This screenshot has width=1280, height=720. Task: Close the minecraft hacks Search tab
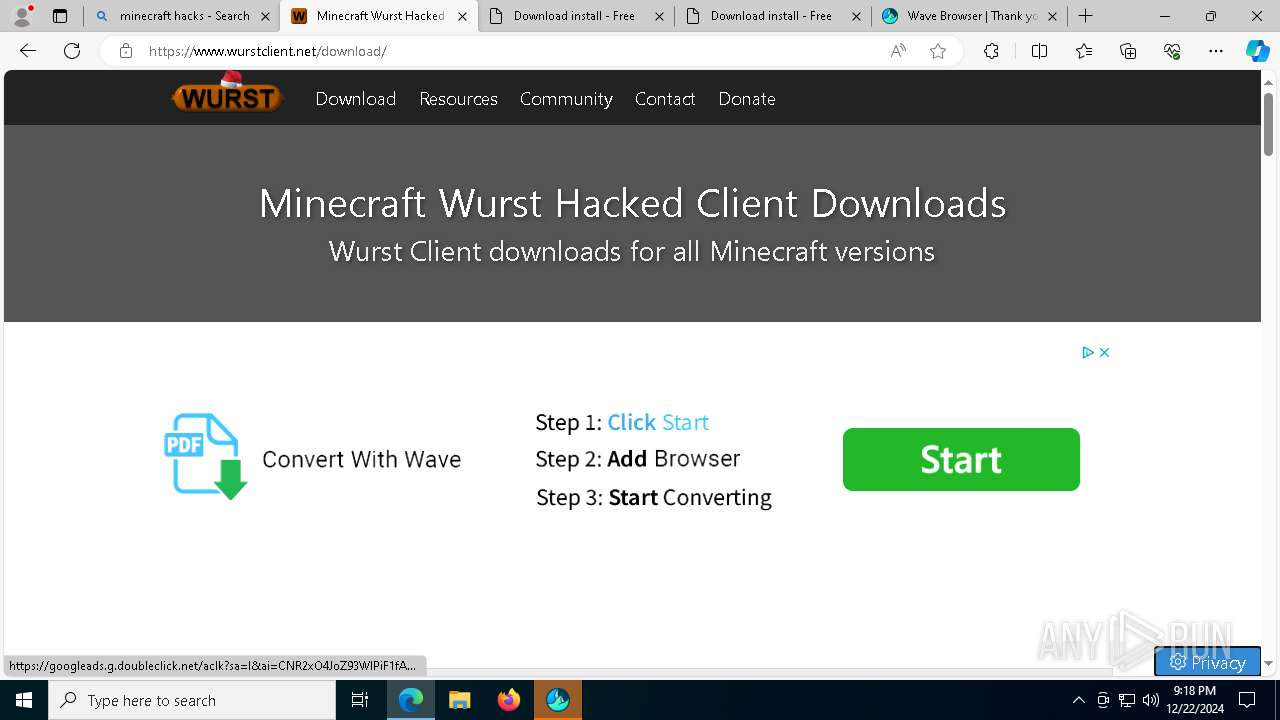[x=265, y=16]
